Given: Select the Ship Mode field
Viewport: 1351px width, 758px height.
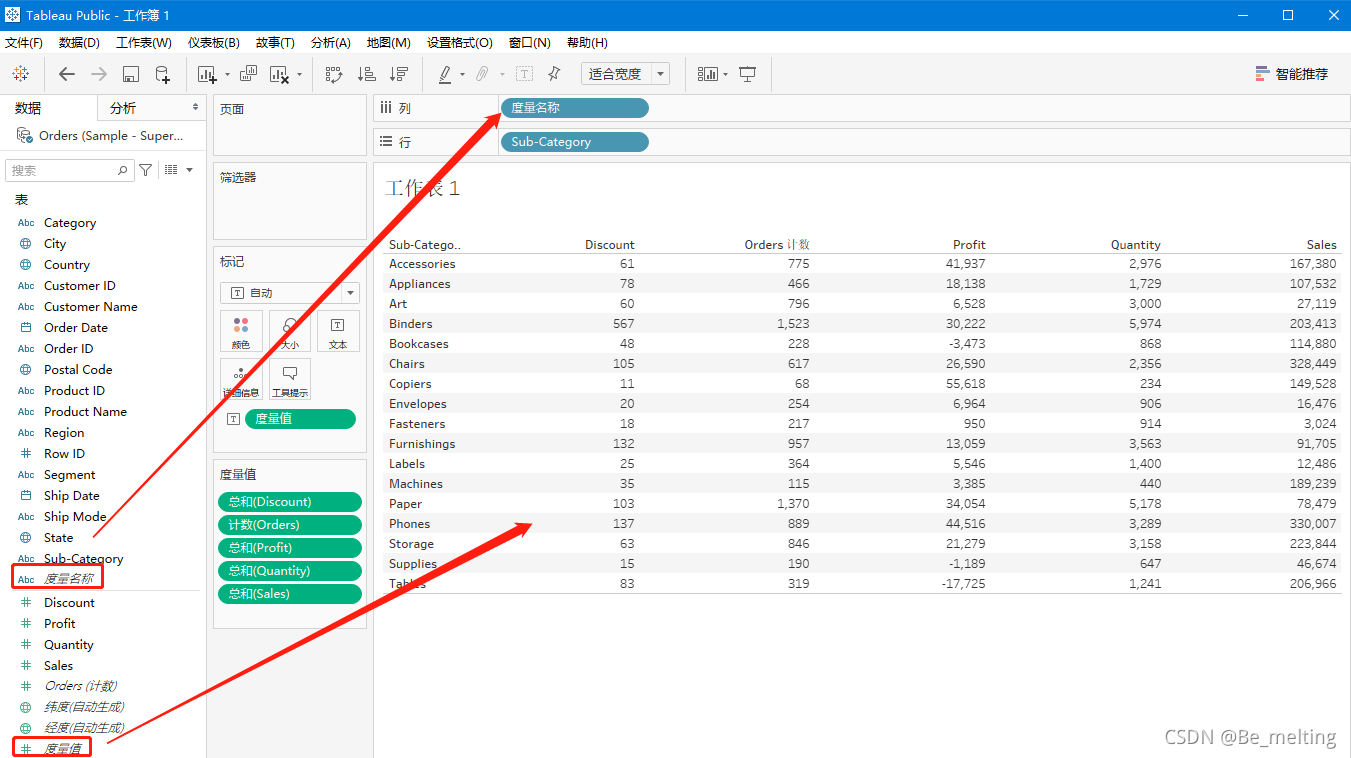Looking at the screenshot, I should pos(75,517).
